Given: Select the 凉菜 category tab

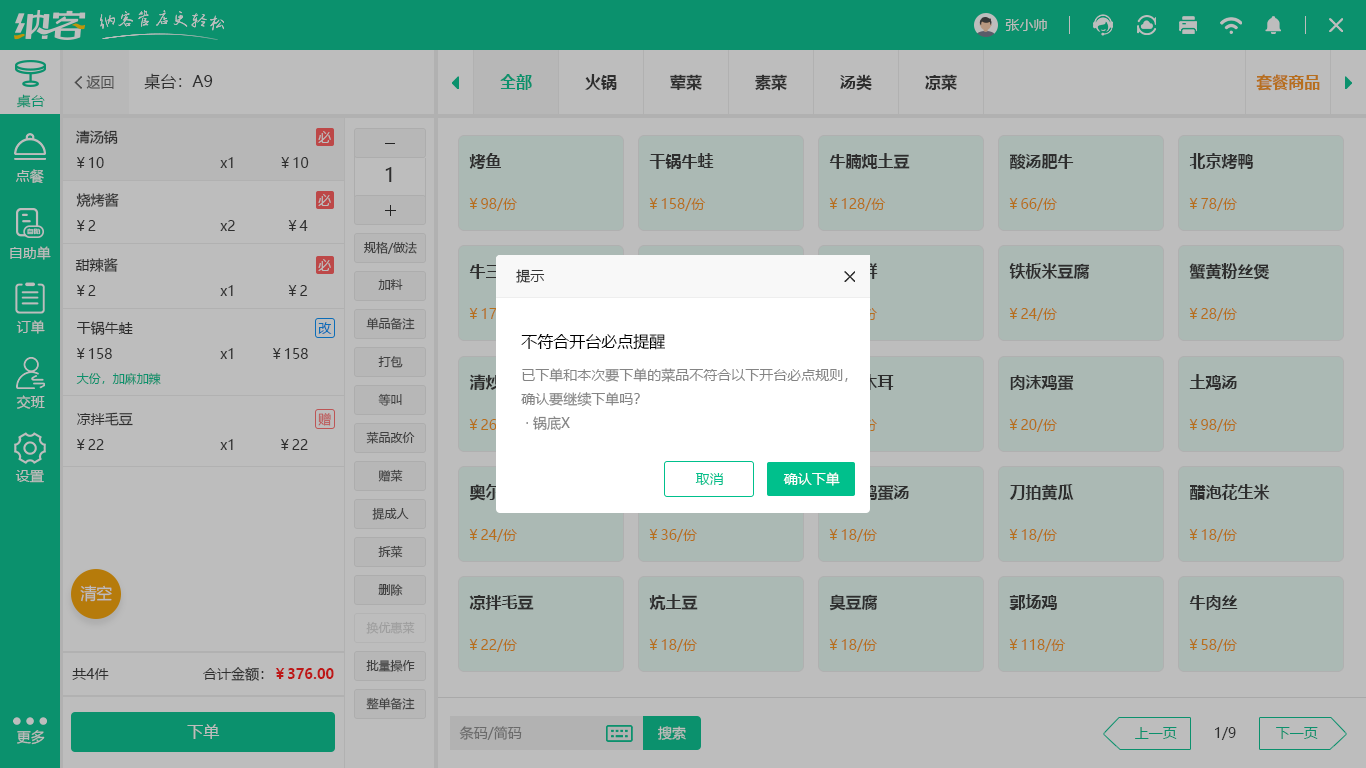Looking at the screenshot, I should coord(941,82).
